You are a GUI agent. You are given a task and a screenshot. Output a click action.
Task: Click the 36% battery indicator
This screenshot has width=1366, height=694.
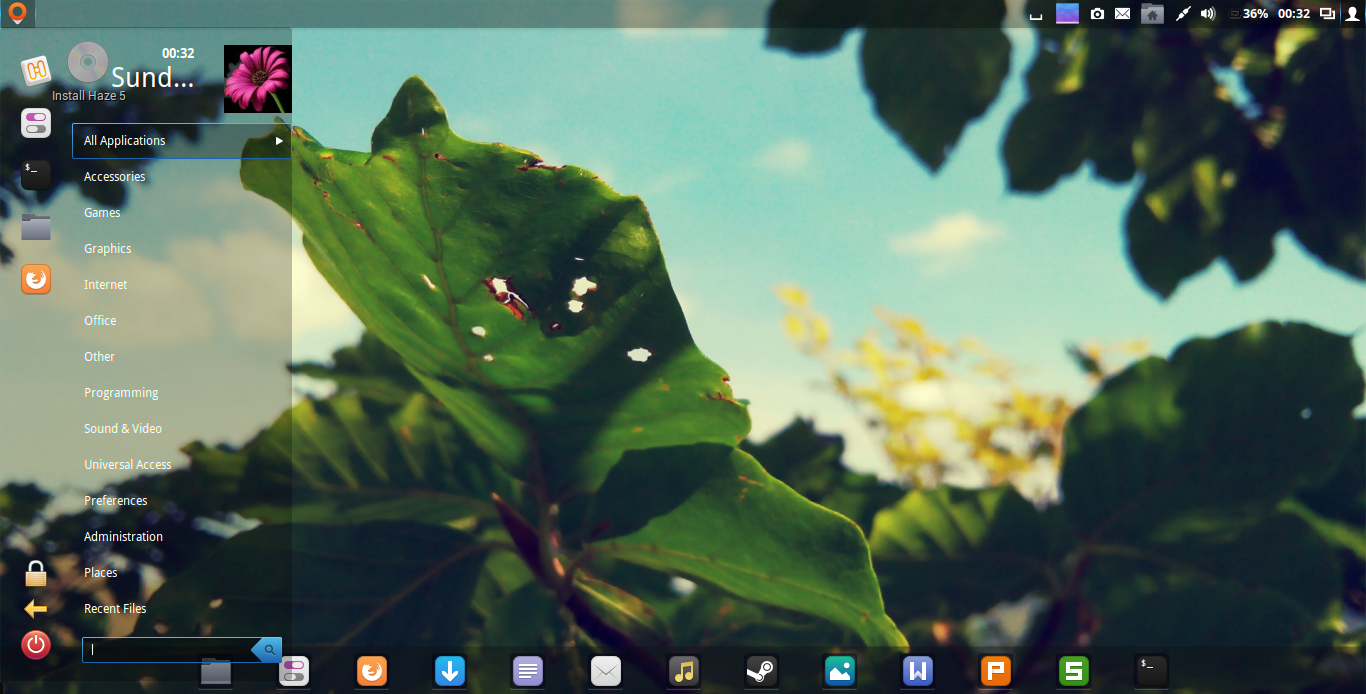point(1248,14)
